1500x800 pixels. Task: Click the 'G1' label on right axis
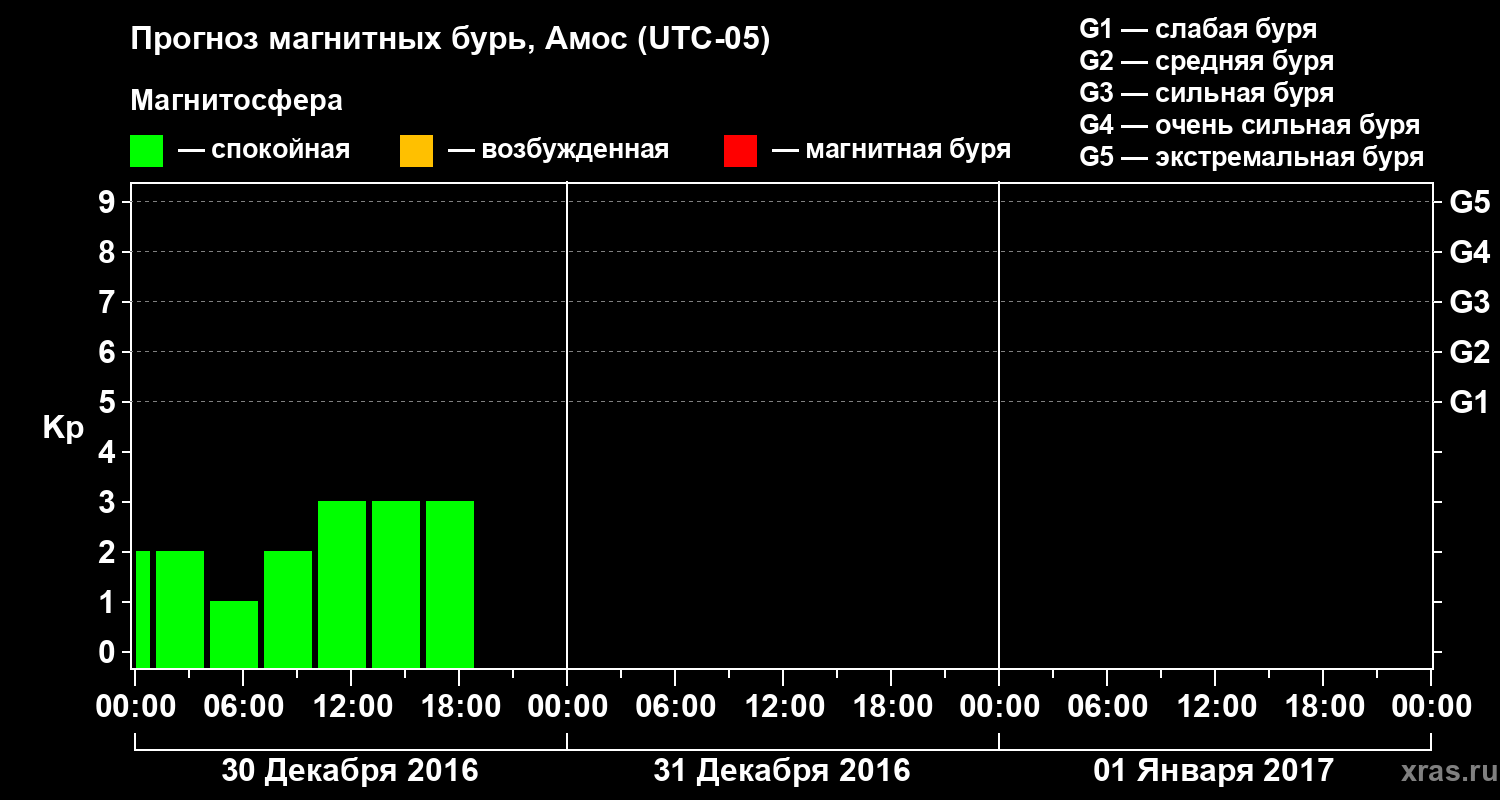tap(1470, 402)
